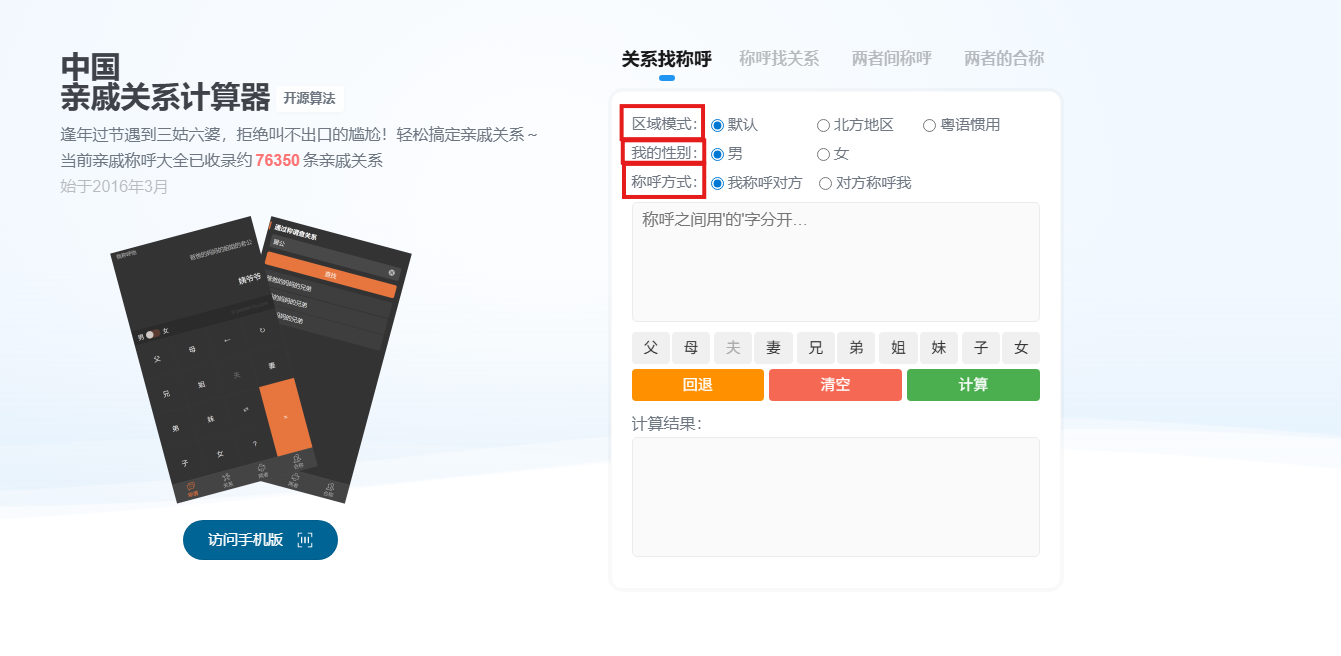Screen dimensions: 1341x656
Task: Open the 两者的合称 tab
Action: pyautogui.click(x=1003, y=58)
